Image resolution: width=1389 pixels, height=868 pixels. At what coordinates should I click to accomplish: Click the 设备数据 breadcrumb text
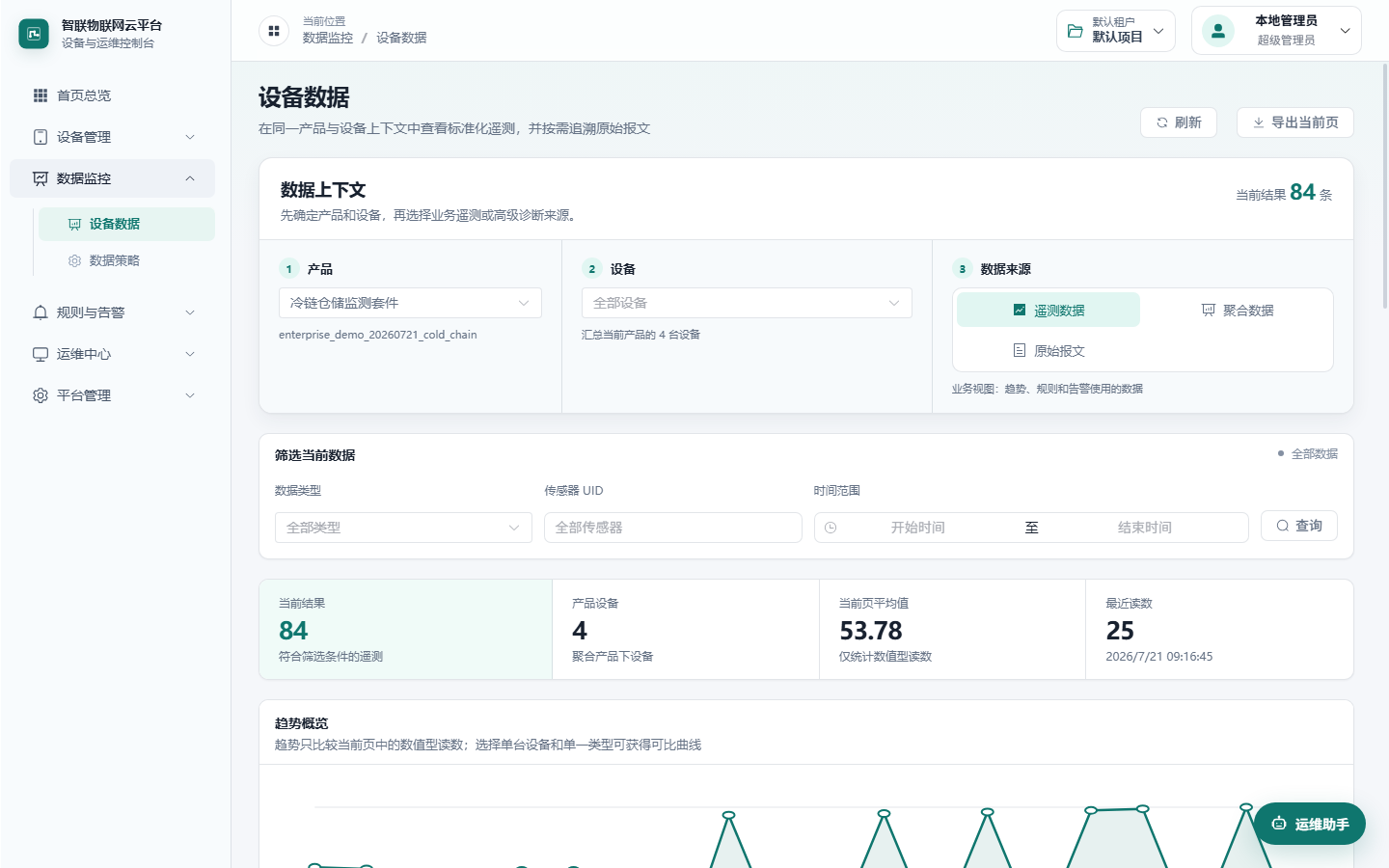click(401, 38)
